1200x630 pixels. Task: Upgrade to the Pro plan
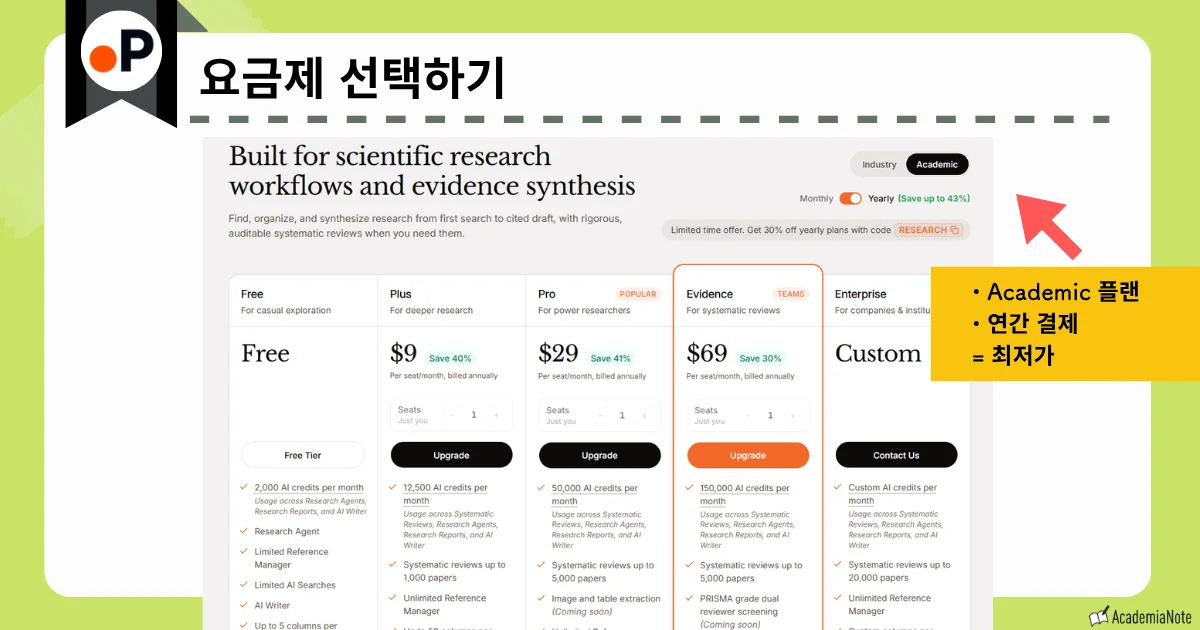pos(599,455)
